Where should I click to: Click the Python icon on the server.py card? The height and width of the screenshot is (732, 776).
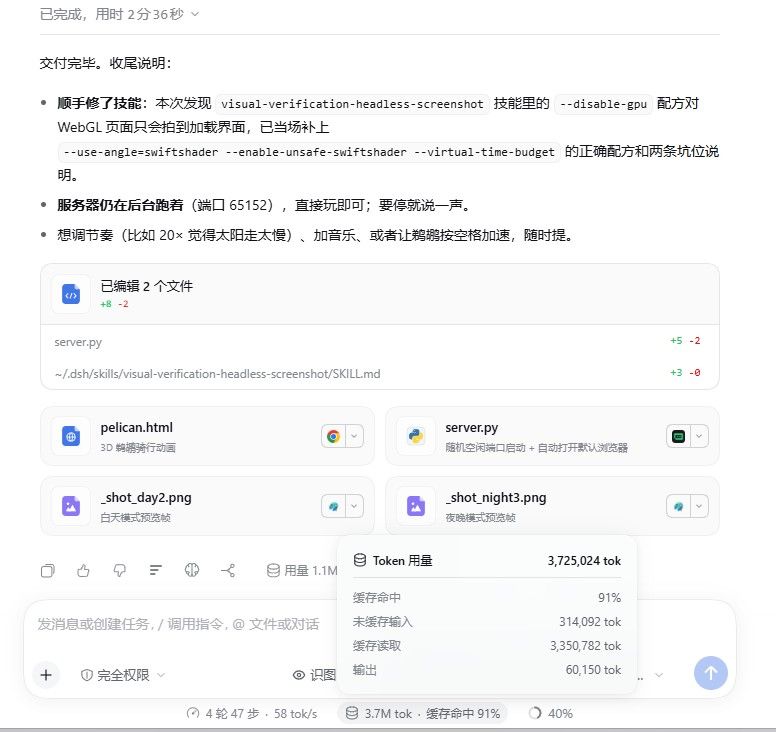pyautogui.click(x=416, y=436)
